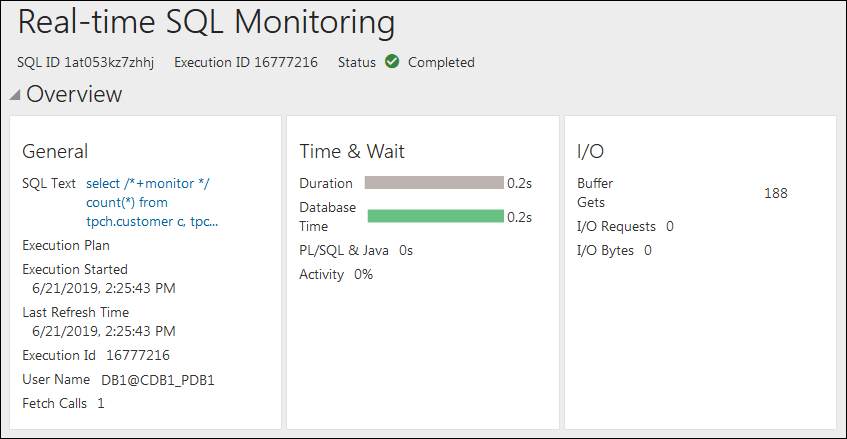Click the green Database Time bar

click(436, 216)
